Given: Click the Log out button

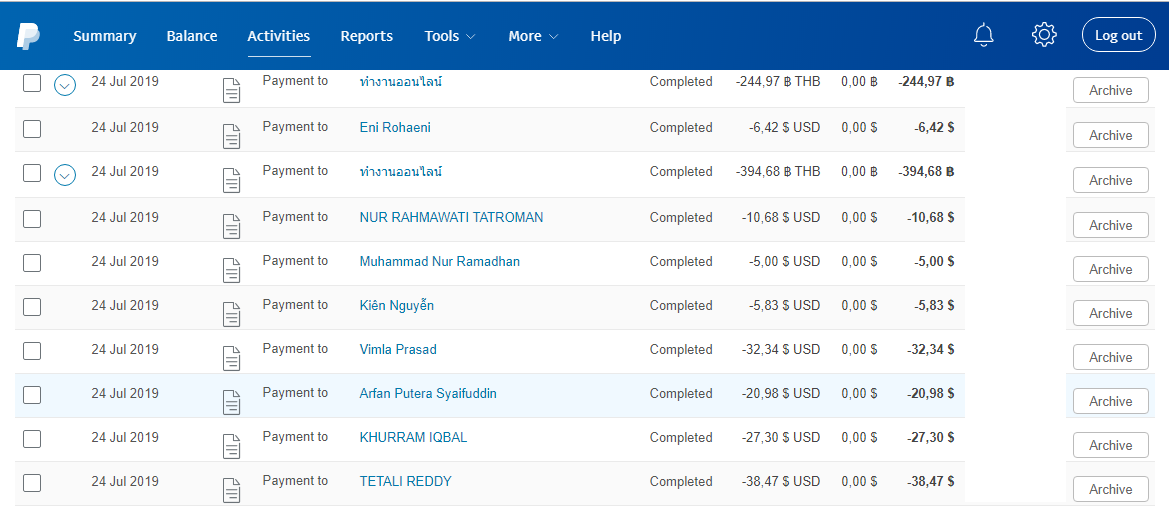Looking at the screenshot, I should click(x=1118, y=35).
